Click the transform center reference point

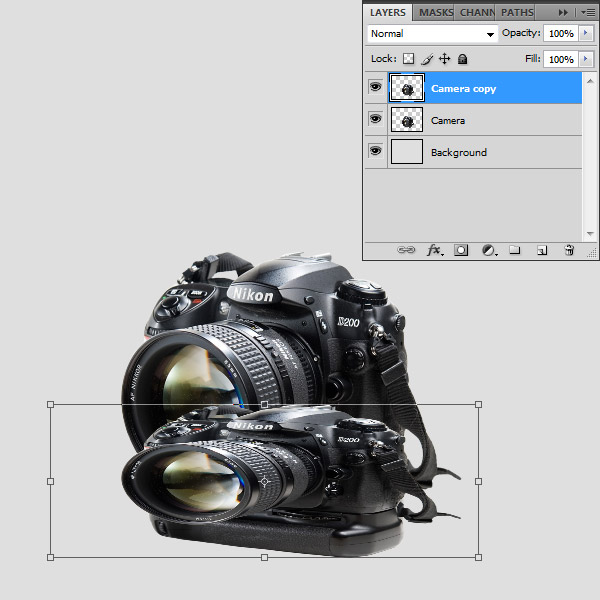(264, 481)
